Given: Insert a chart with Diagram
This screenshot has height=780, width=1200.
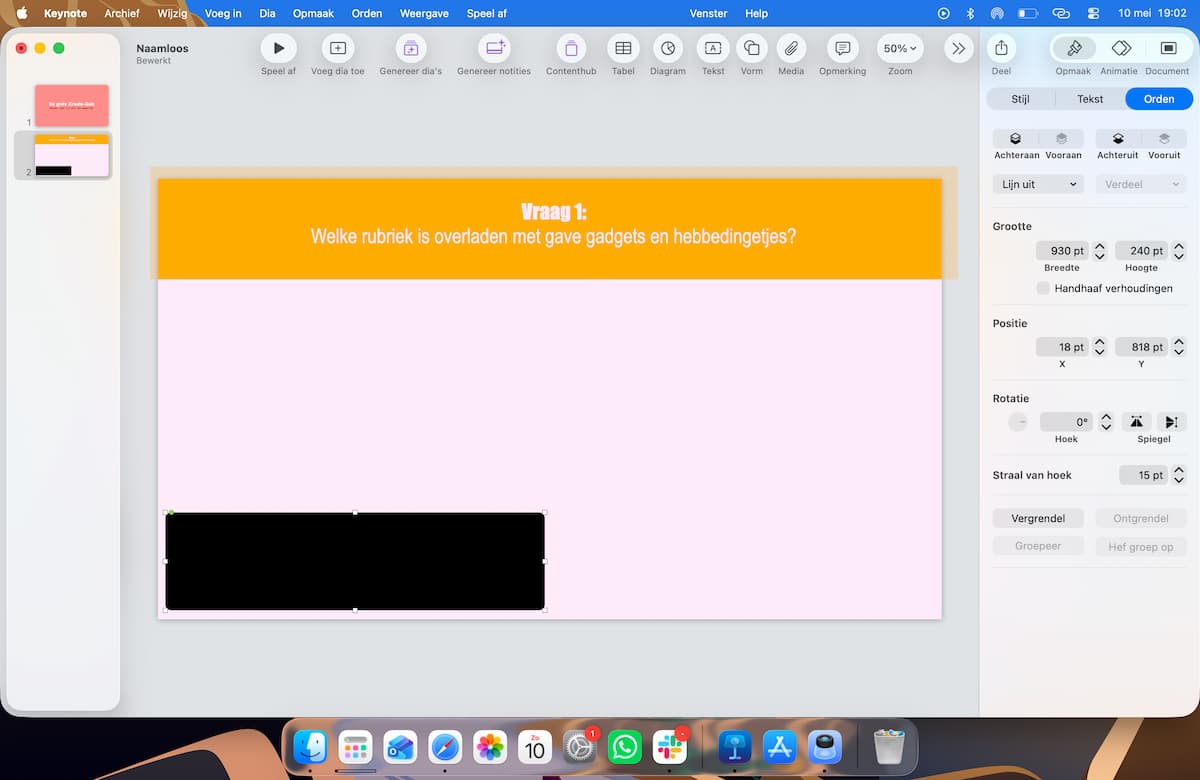Looking at the screenshot, I should 668,48.
